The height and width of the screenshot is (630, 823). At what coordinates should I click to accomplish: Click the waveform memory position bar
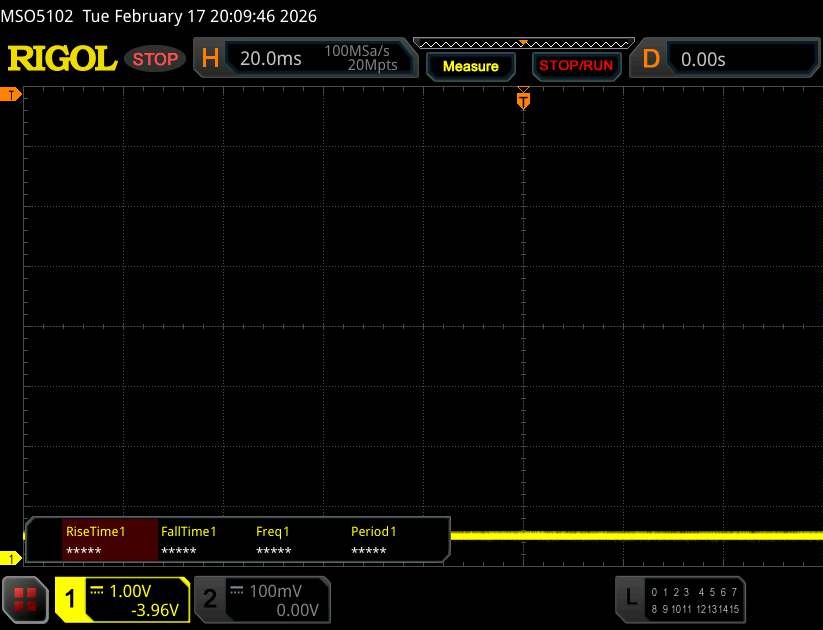[522, 43]
